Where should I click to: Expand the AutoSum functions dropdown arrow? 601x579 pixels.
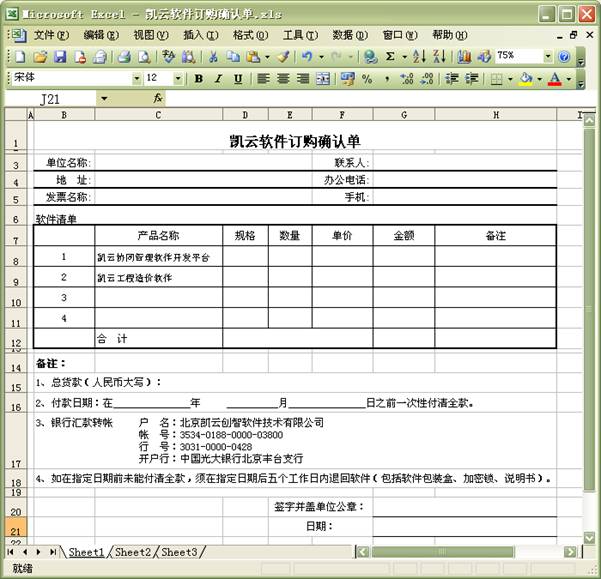[x=404, y=57]
